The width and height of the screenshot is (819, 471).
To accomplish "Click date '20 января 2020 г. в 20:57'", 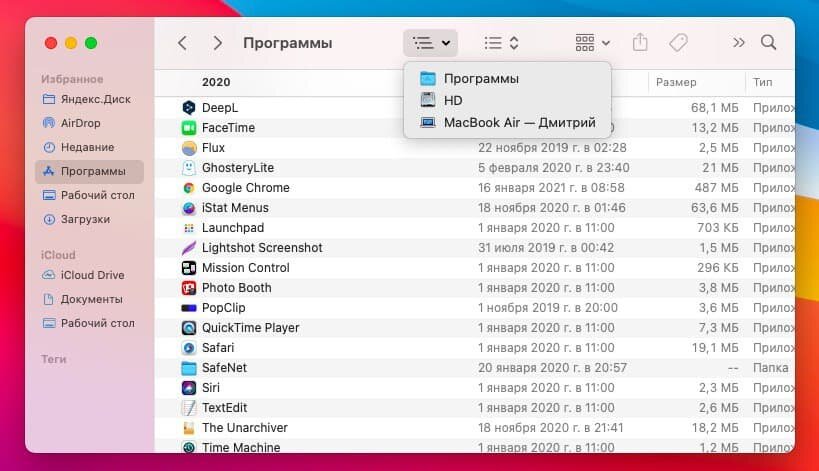I will click(x=552, y=368).
